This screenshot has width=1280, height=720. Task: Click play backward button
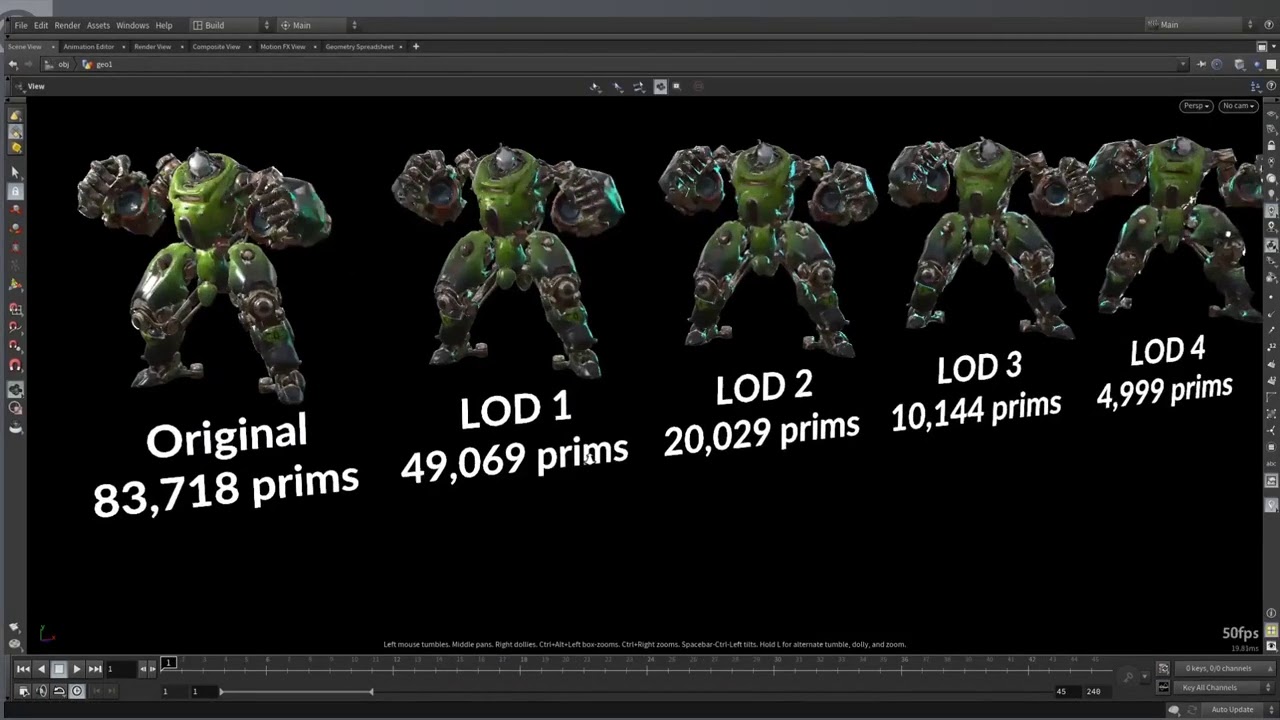pyautogui.click(x=41, y=669)
